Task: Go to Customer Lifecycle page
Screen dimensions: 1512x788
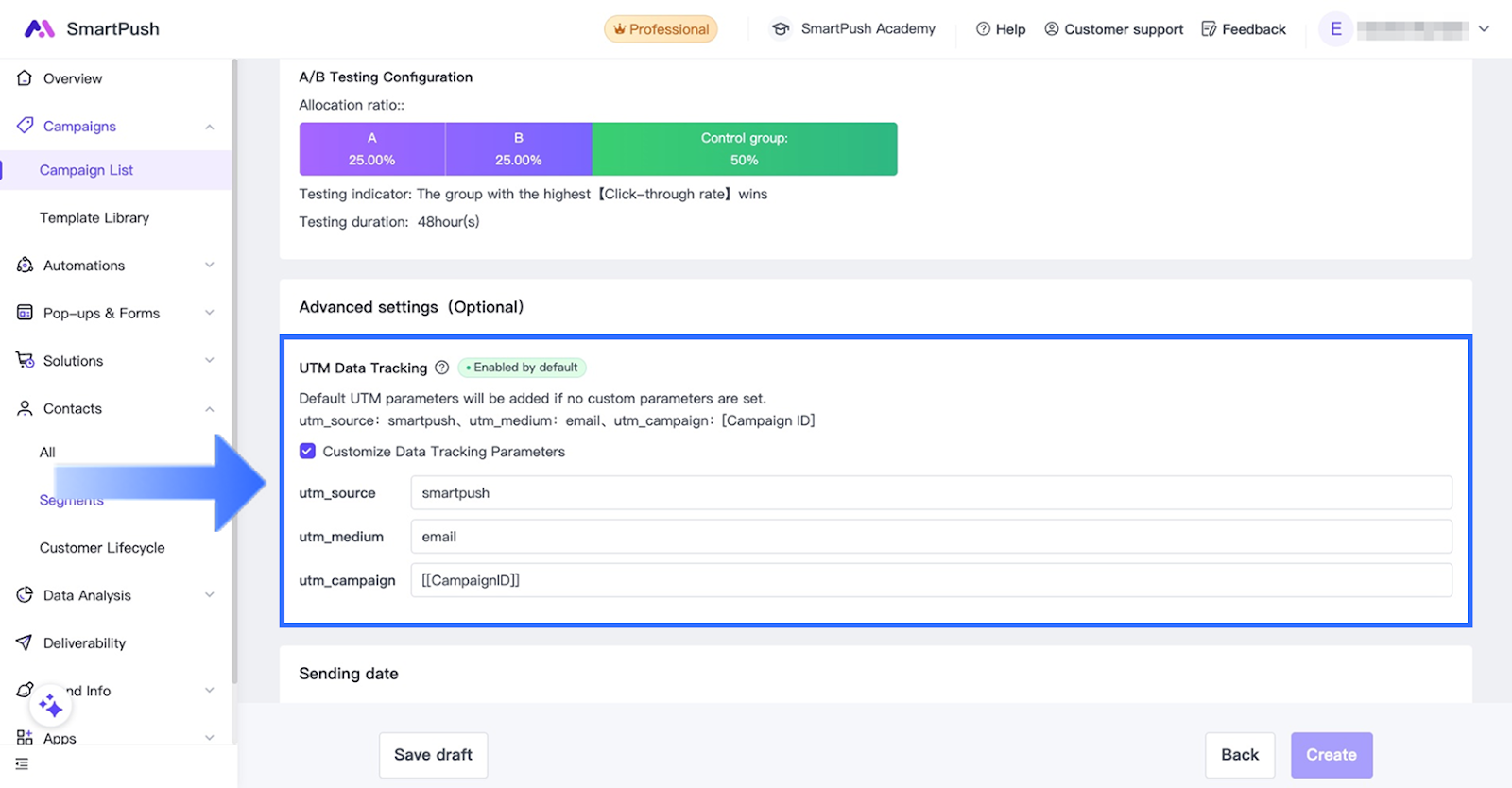Action: (102, 548)
